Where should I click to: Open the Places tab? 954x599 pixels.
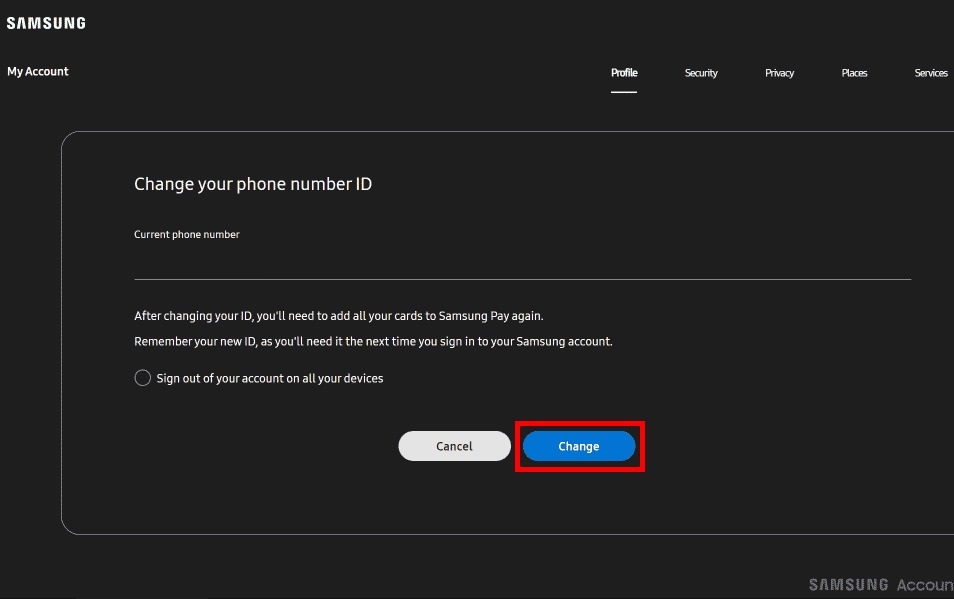854,73
